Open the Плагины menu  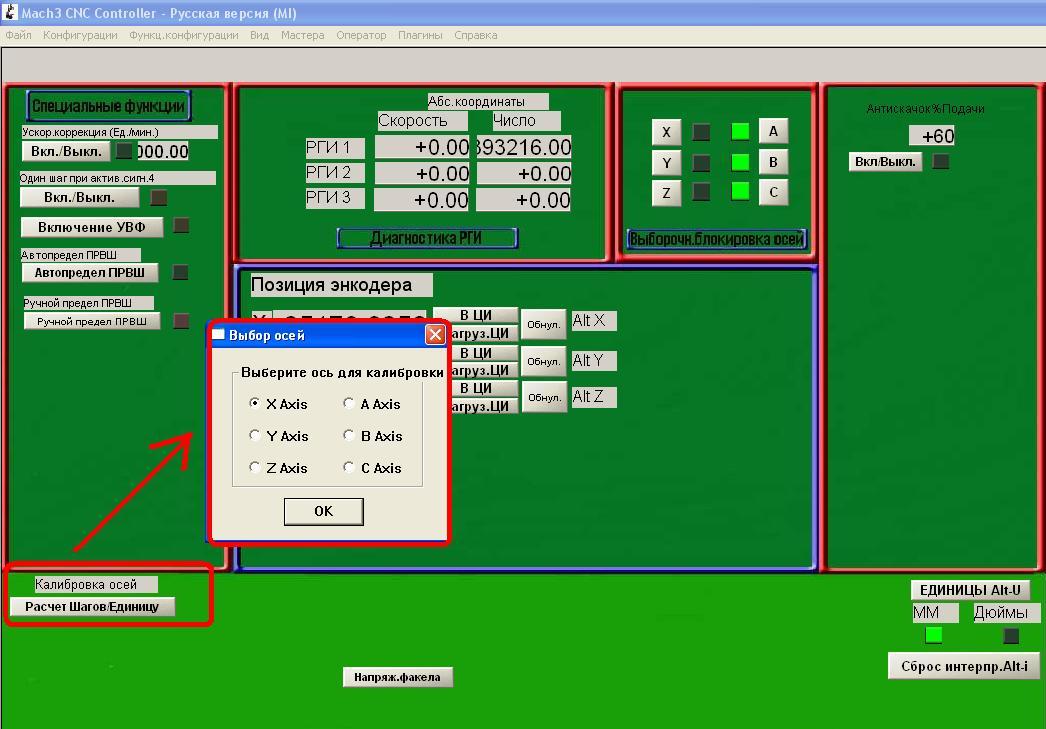point(420,35)
